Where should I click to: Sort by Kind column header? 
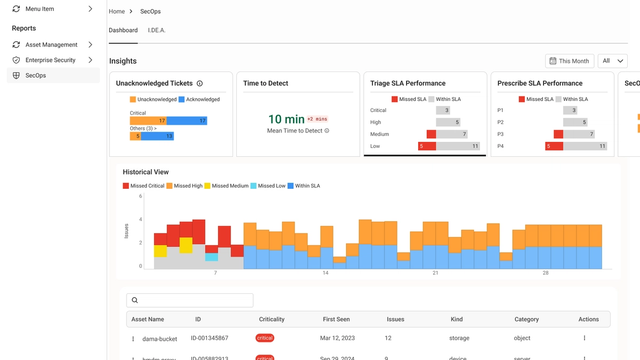456,319
